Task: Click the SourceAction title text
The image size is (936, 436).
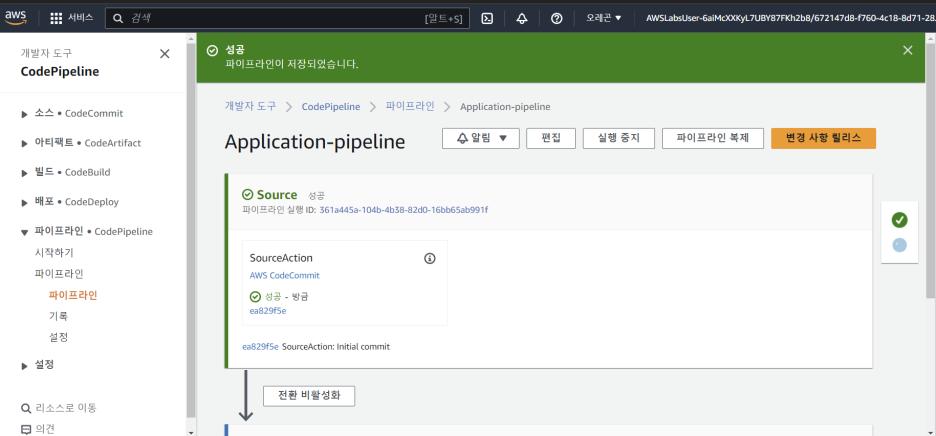Action: [281, 258]
